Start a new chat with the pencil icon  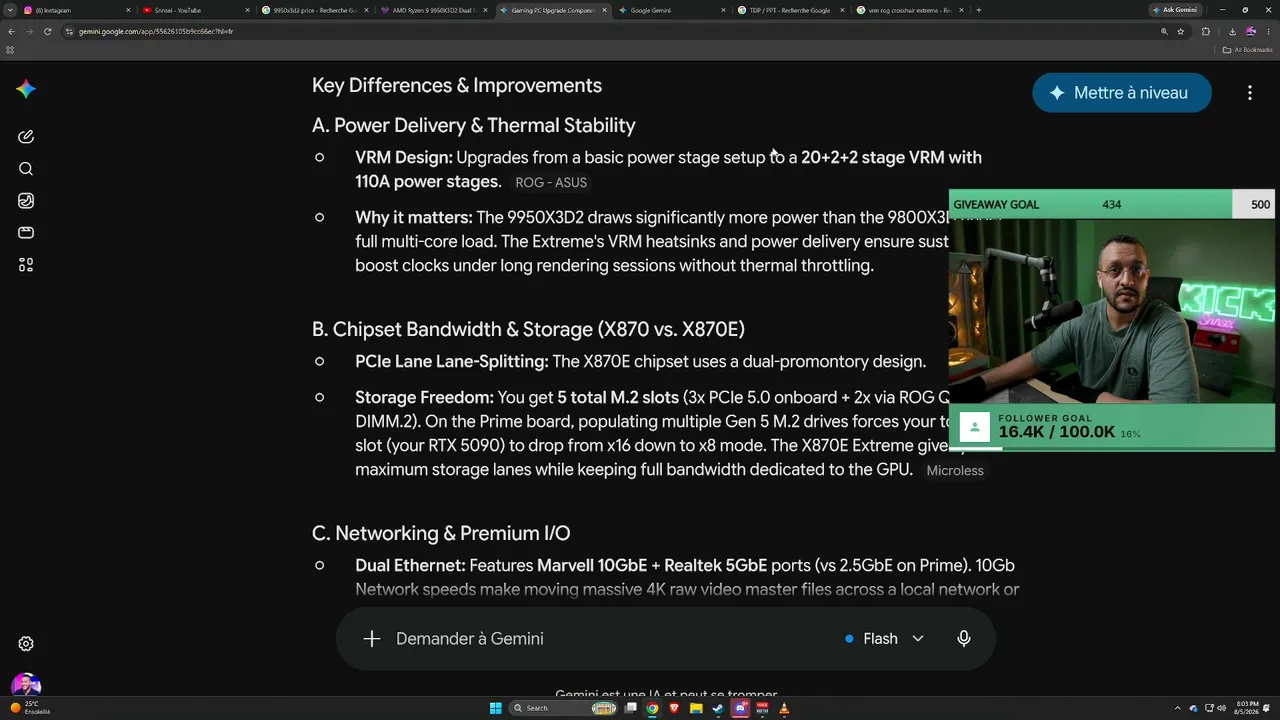pos(26,137)
